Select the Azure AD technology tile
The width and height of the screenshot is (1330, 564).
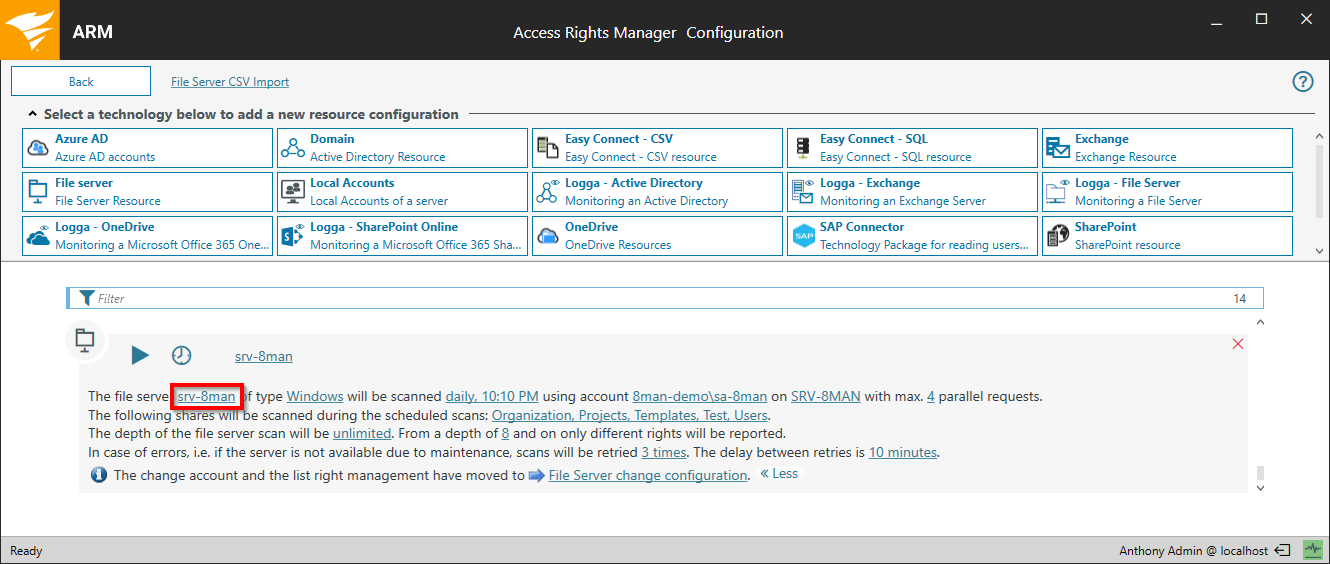click(147, 148)
